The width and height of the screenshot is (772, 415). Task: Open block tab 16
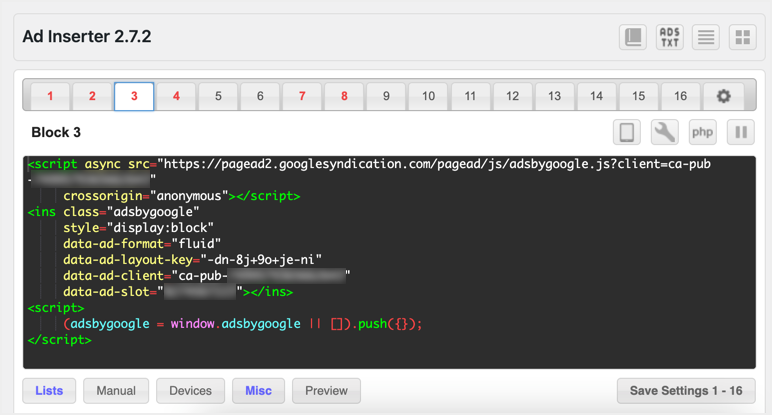point(680,96)
